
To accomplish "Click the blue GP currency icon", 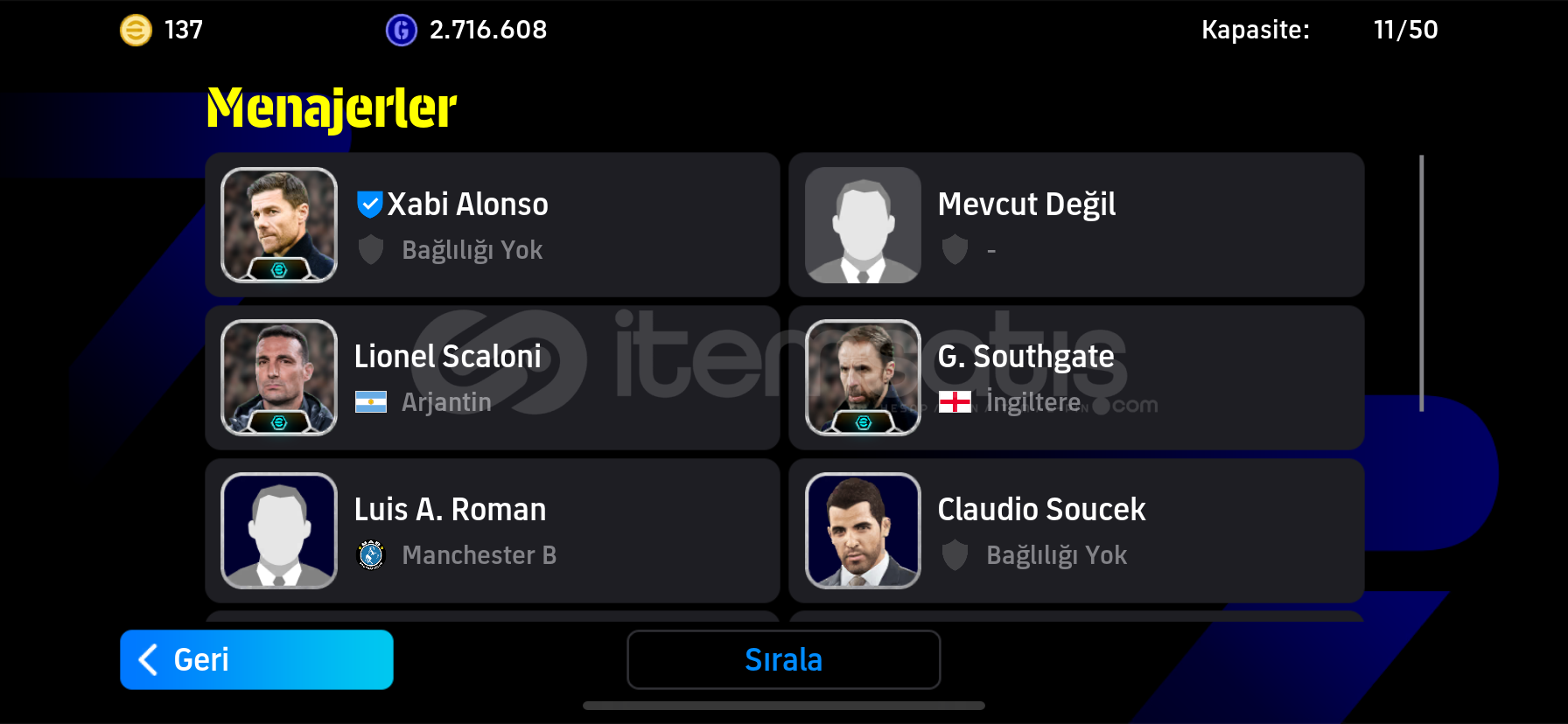I will tap(402, 31).
